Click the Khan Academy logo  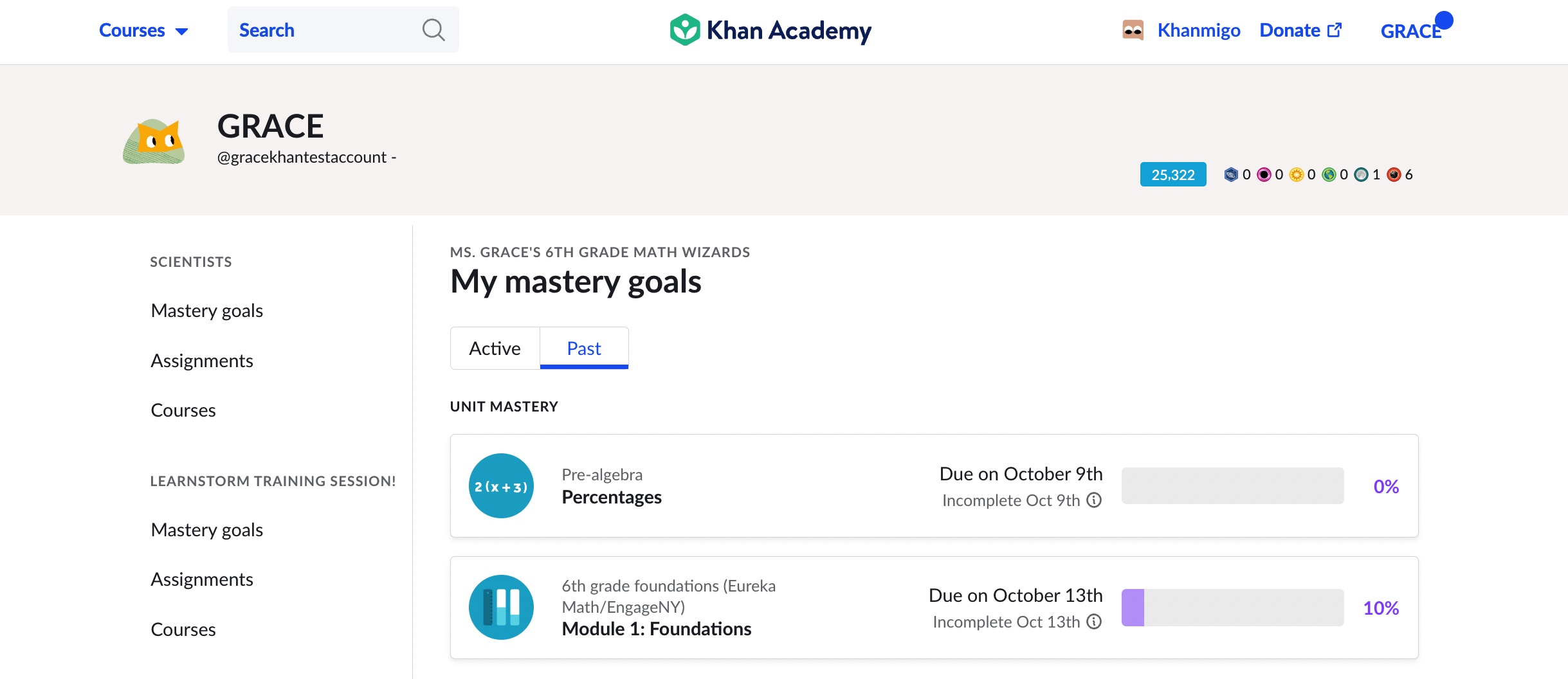click(x=769, y=30)
